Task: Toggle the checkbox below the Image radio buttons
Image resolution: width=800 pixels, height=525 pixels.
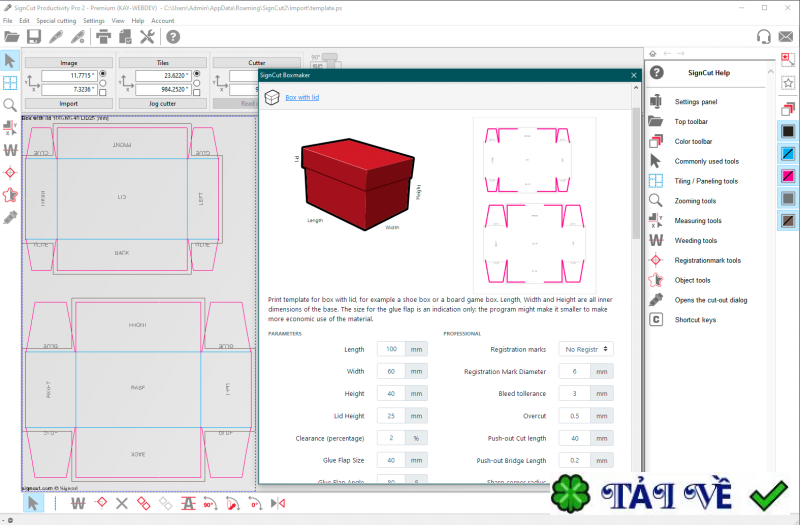Action: tap(102, 92)
